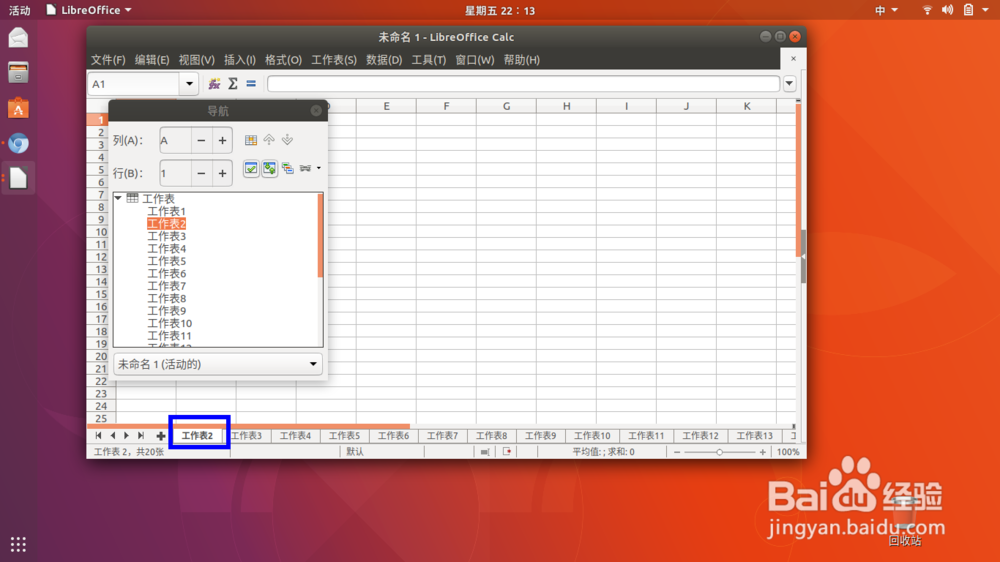
Task: Add a new sheet with plus icon
Action: coord(161,436)
